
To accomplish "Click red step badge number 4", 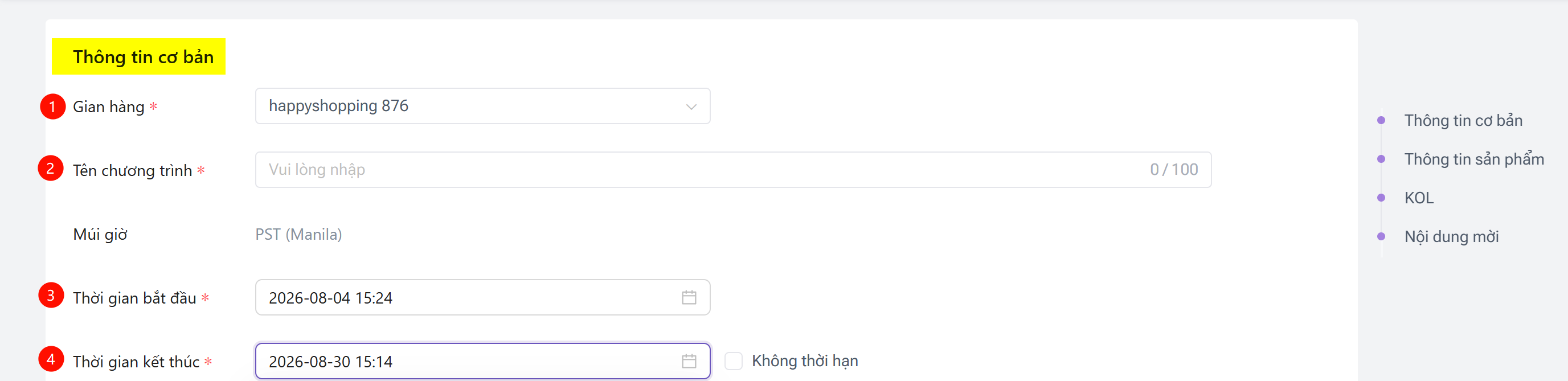I will 51,359.
